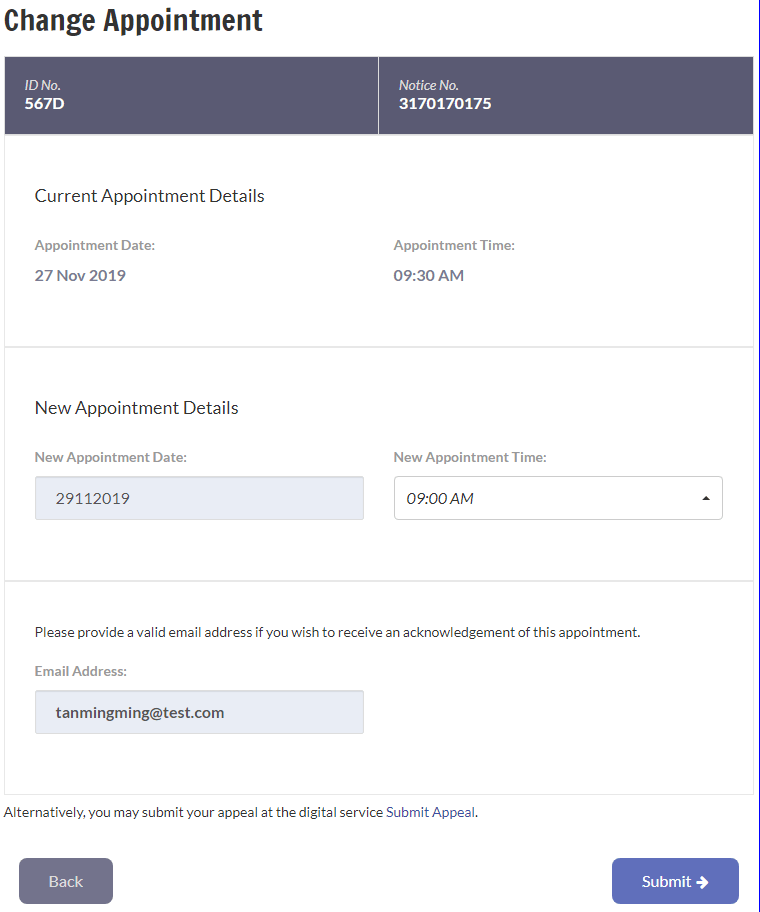Viewport: 760px width, 912px height.
Task: Click the Email Address field label
Action: click(x=77, y=671)
